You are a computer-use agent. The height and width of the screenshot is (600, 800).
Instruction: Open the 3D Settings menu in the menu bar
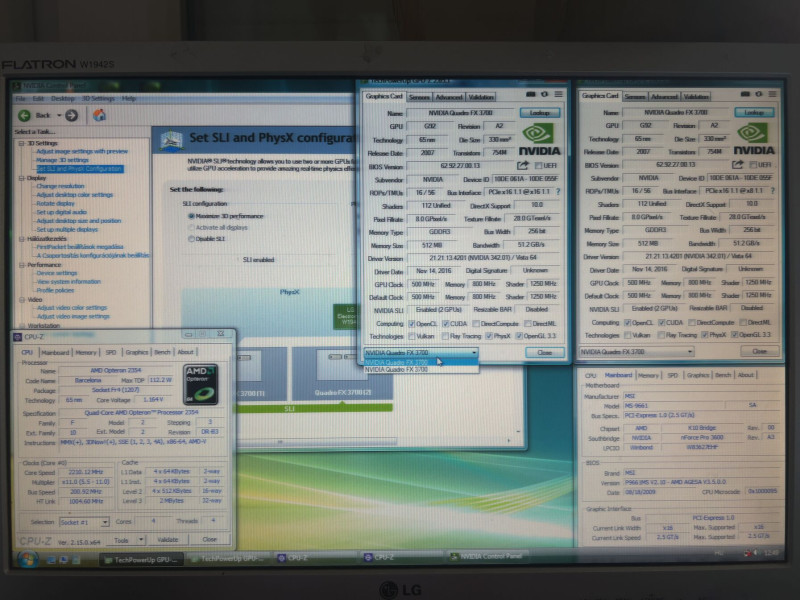pyautogui.click(x=98, y=98)
